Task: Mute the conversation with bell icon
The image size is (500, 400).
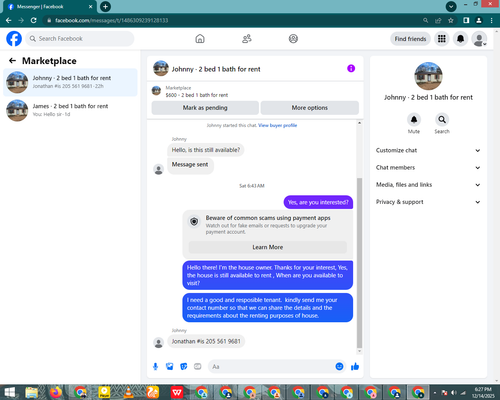Action: tap(414, 119)
